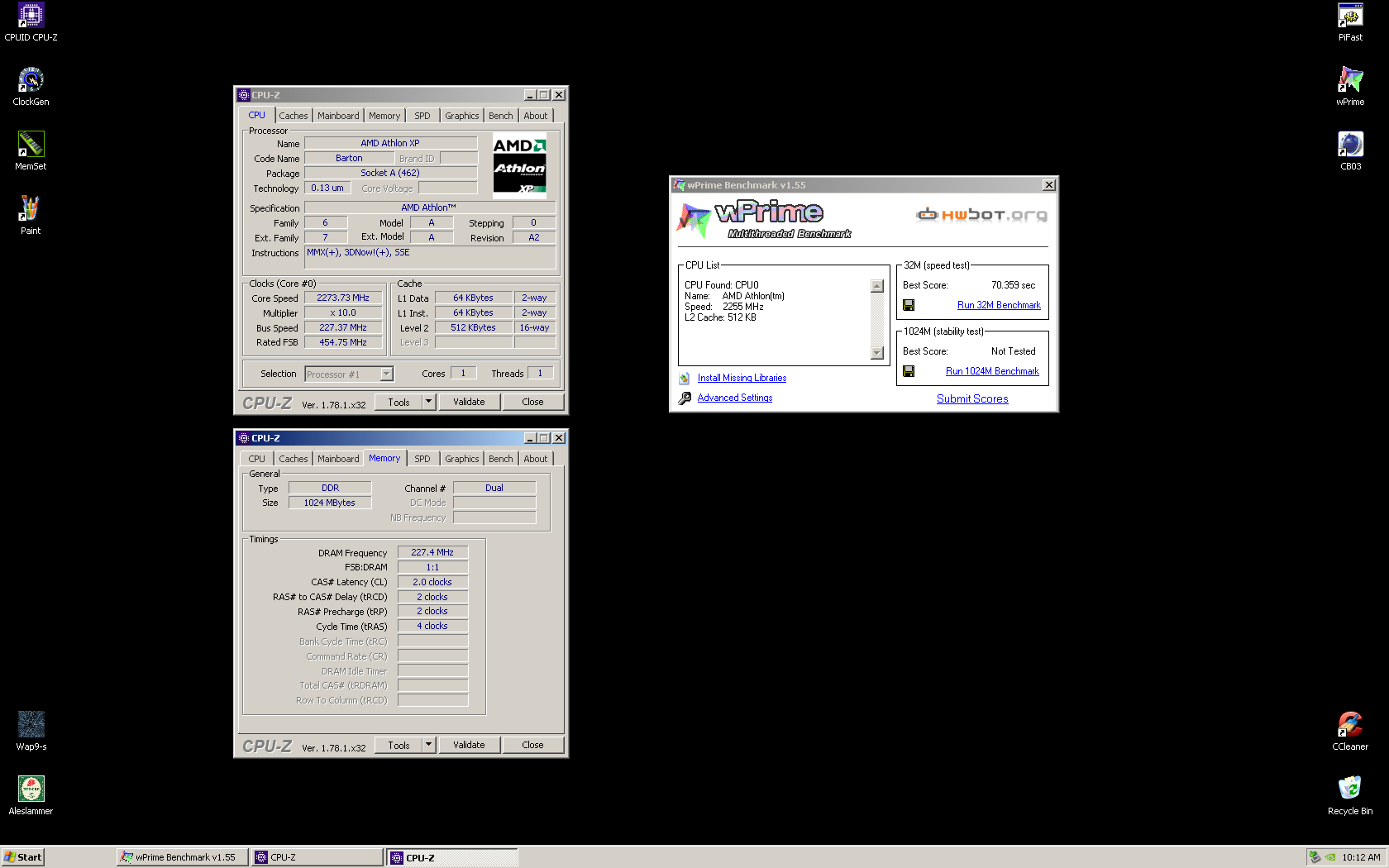The width and height of the screenshot is (1389, 868).
Task: Open Bench tab in bottom CPU-Z window
Action: coord(500,459)
